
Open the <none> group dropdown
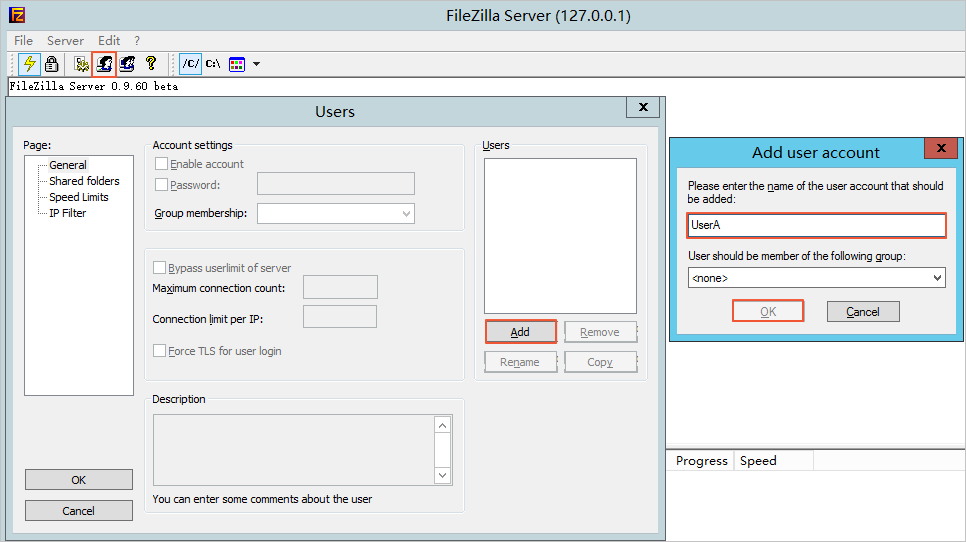[x=816, y=278]
